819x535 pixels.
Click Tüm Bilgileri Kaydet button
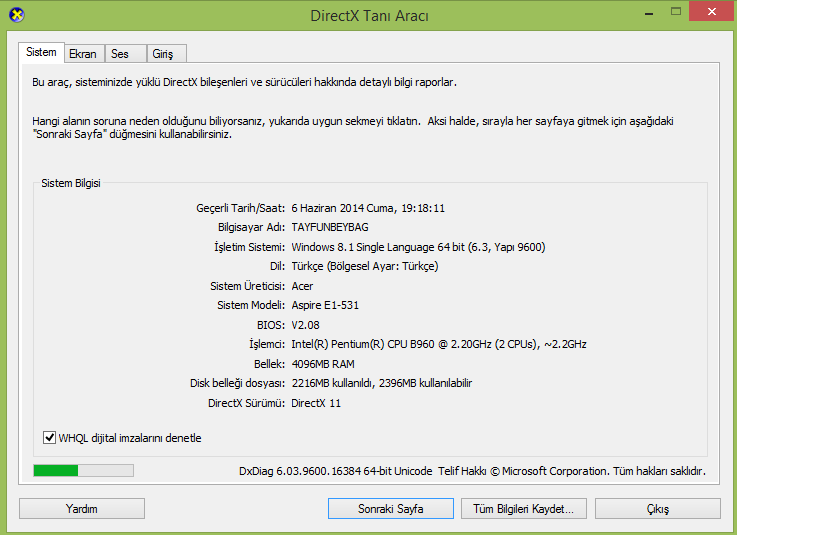pyautogui.click(x=523, y=508)
